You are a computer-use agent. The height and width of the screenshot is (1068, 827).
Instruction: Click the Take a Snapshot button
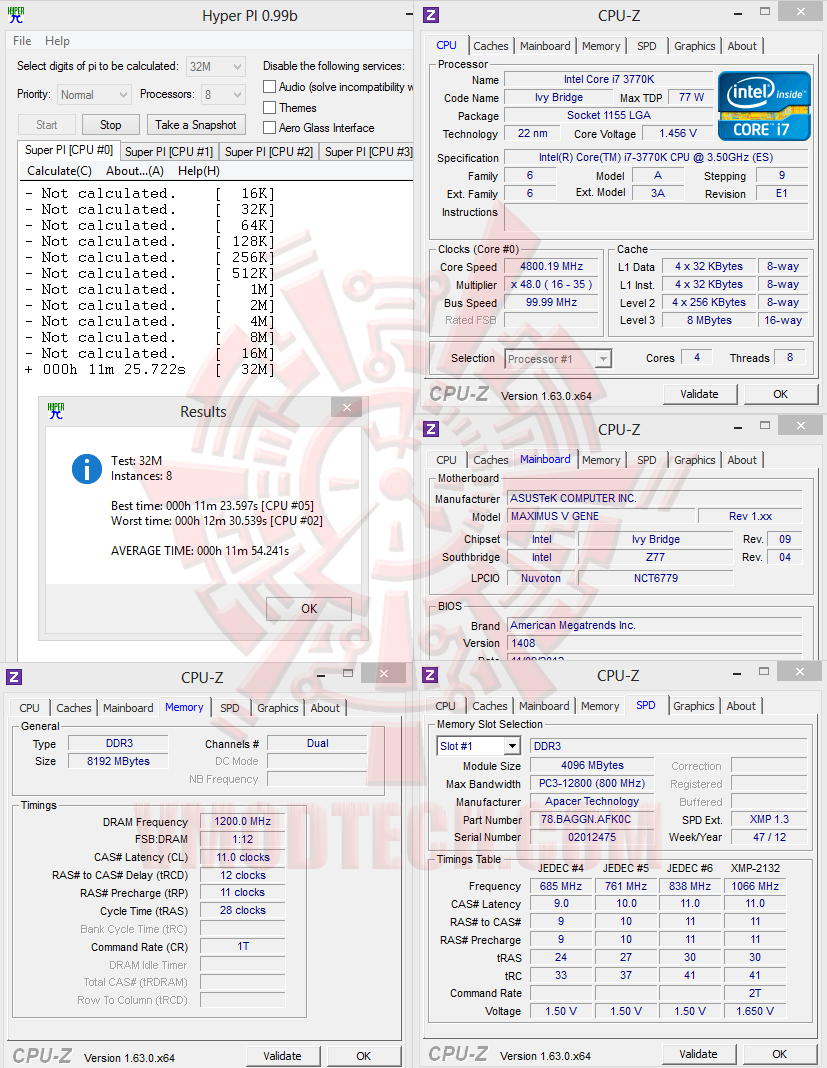click(x=196, y=125)
